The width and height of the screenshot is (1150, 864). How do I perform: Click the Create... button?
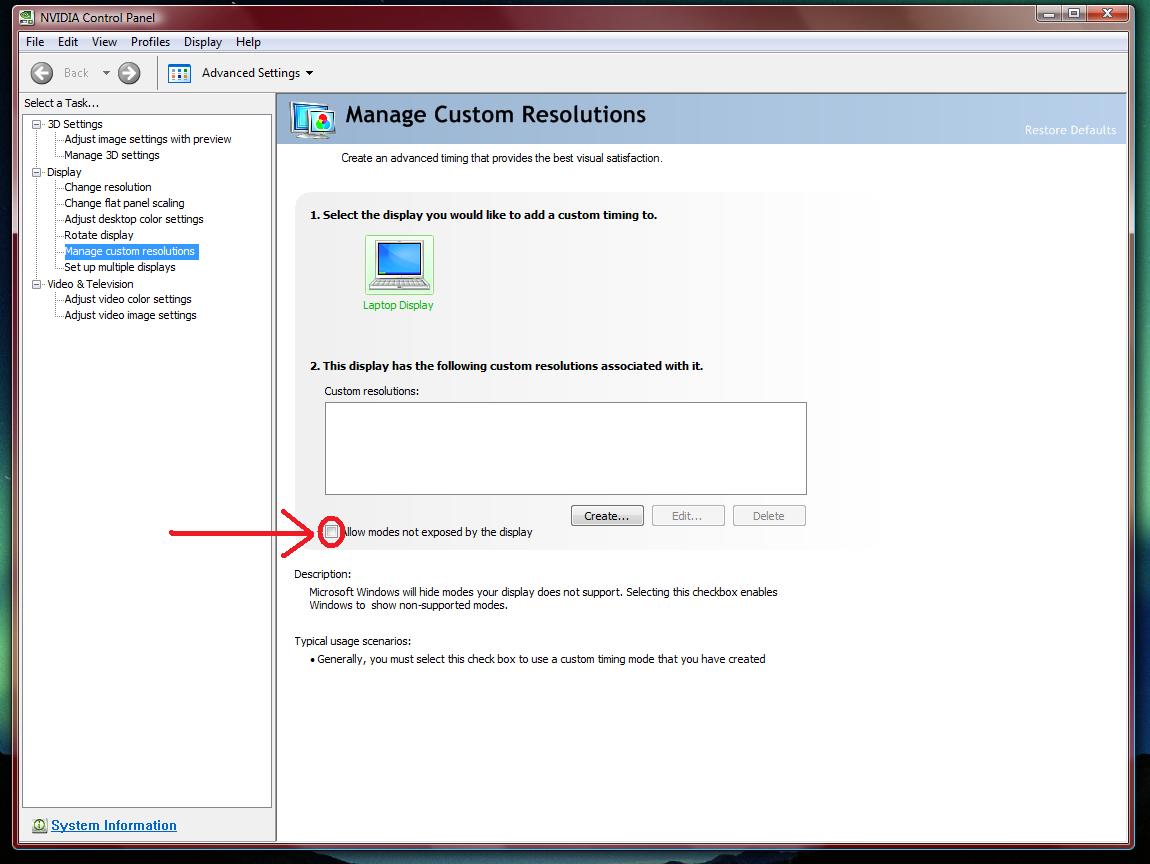[607, 516]
